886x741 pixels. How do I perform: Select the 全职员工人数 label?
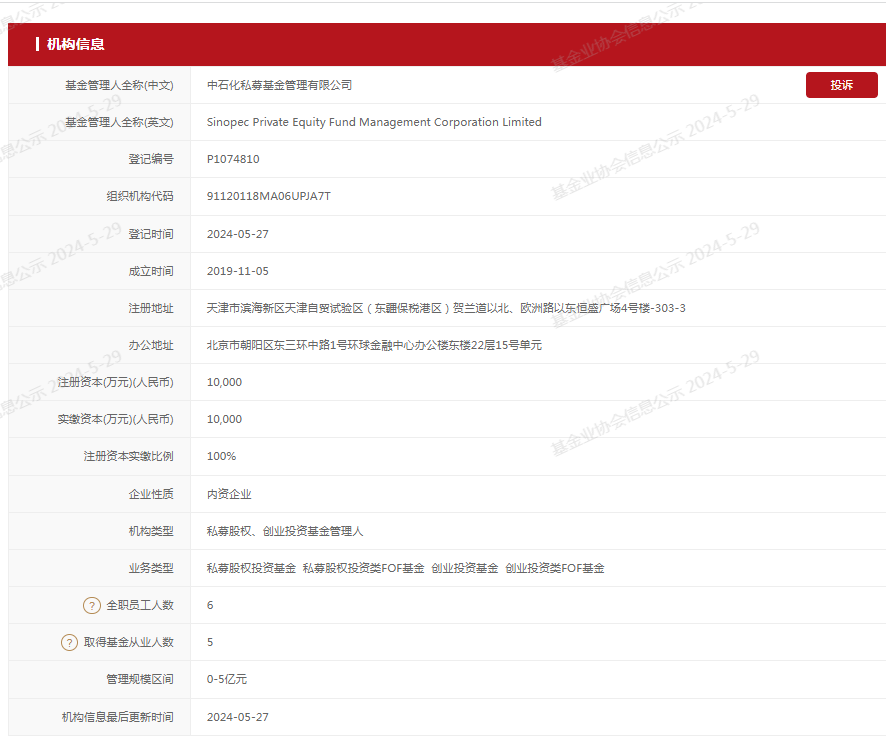140,605
